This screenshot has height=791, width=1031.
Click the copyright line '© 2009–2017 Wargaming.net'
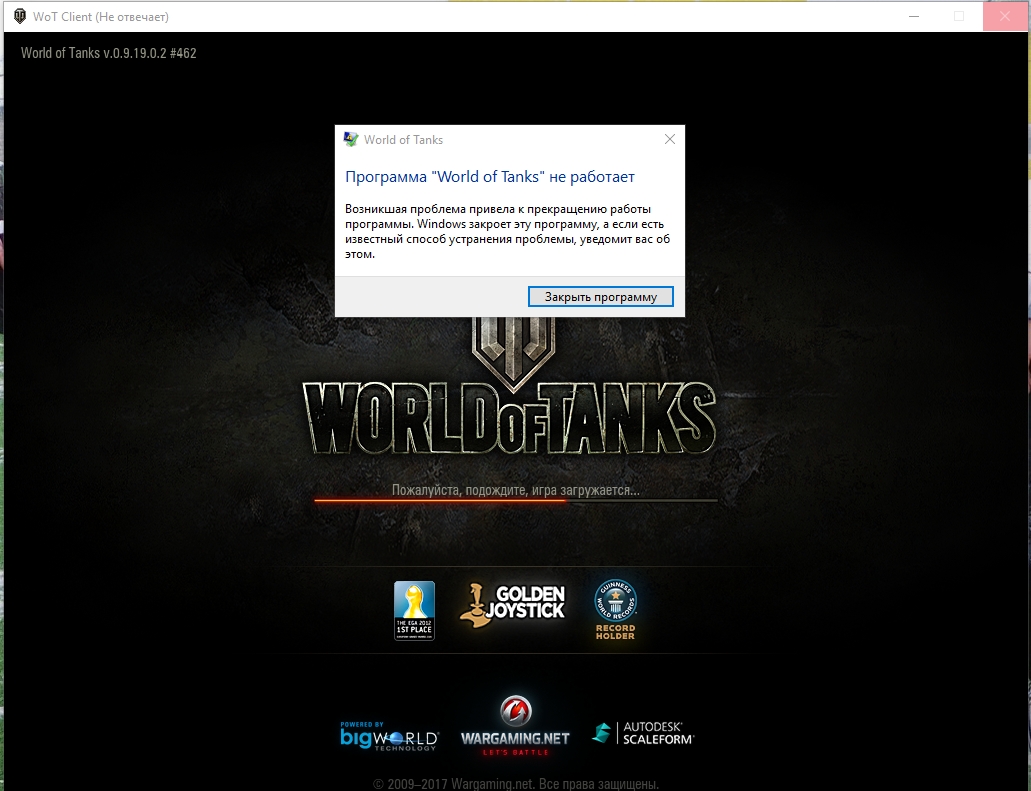[x=516, y=784]
